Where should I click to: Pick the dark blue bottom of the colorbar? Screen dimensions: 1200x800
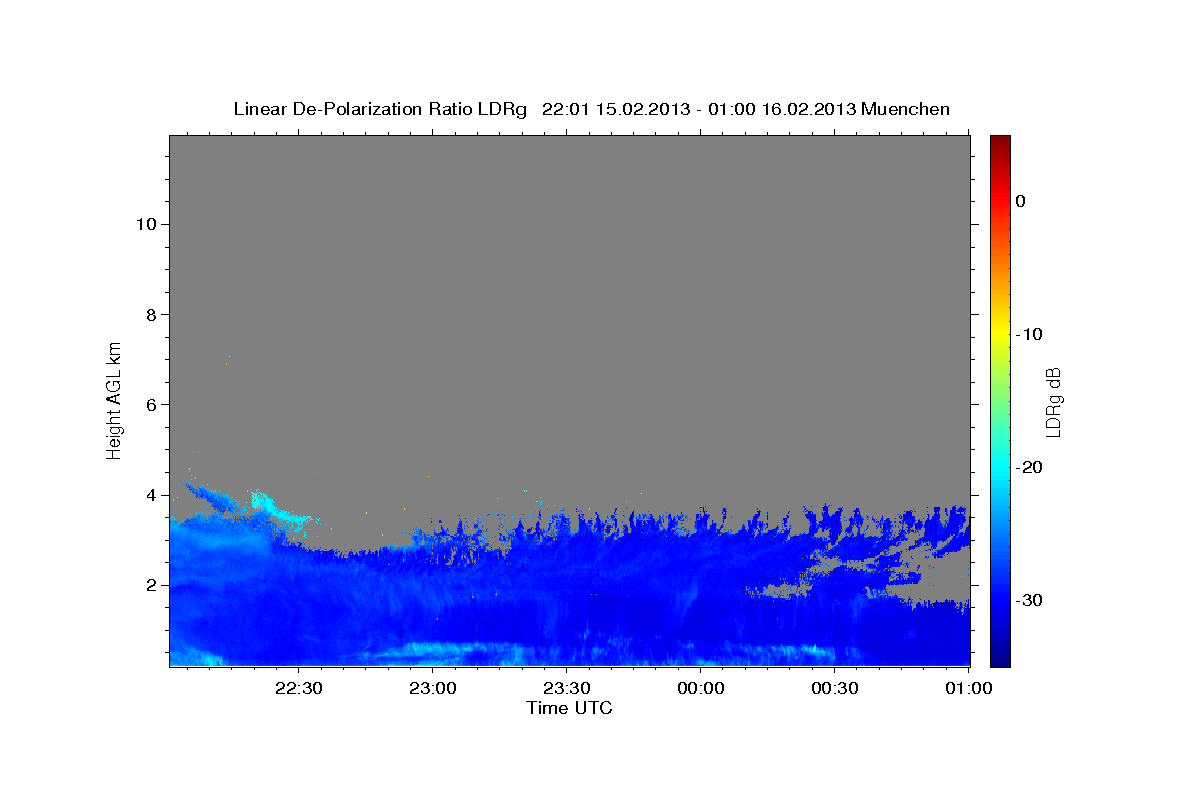pyautogui.click(x=1000, y=659)
